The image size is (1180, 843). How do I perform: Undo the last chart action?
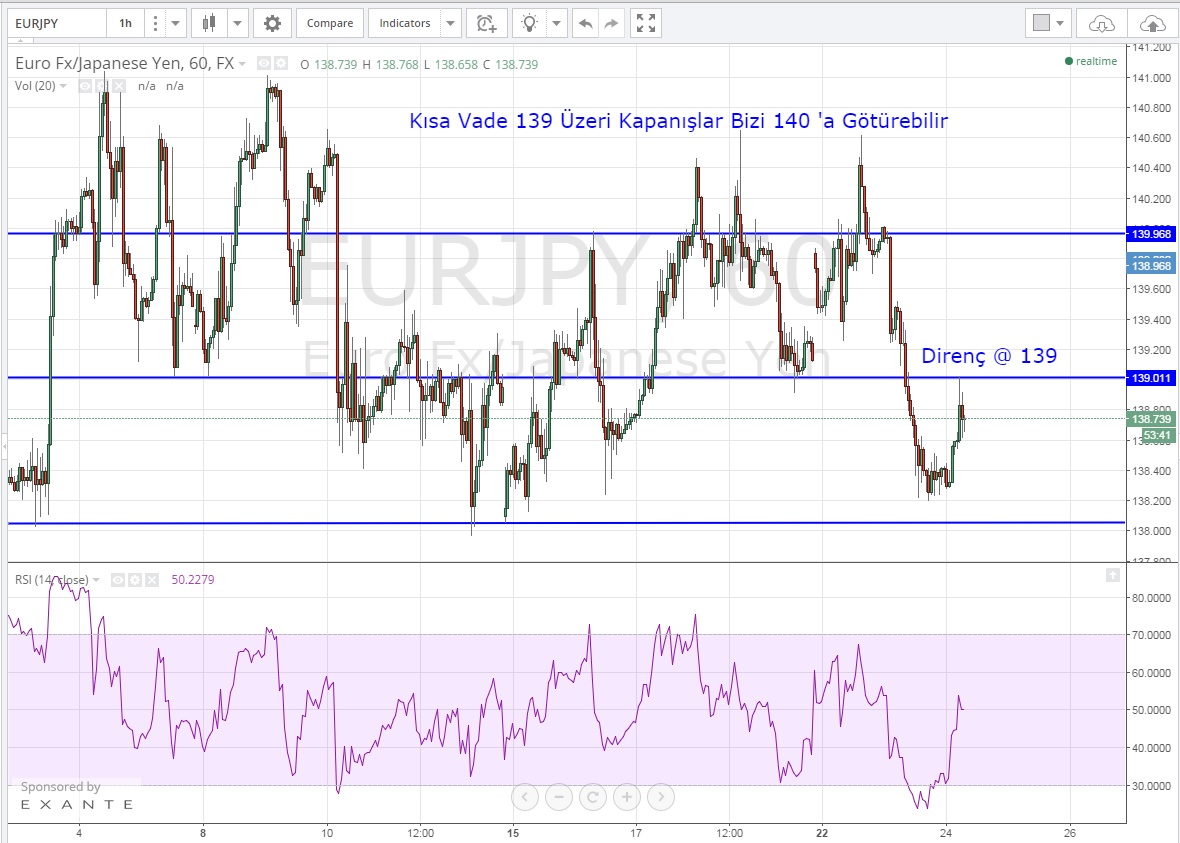click(x=586, y=22)
